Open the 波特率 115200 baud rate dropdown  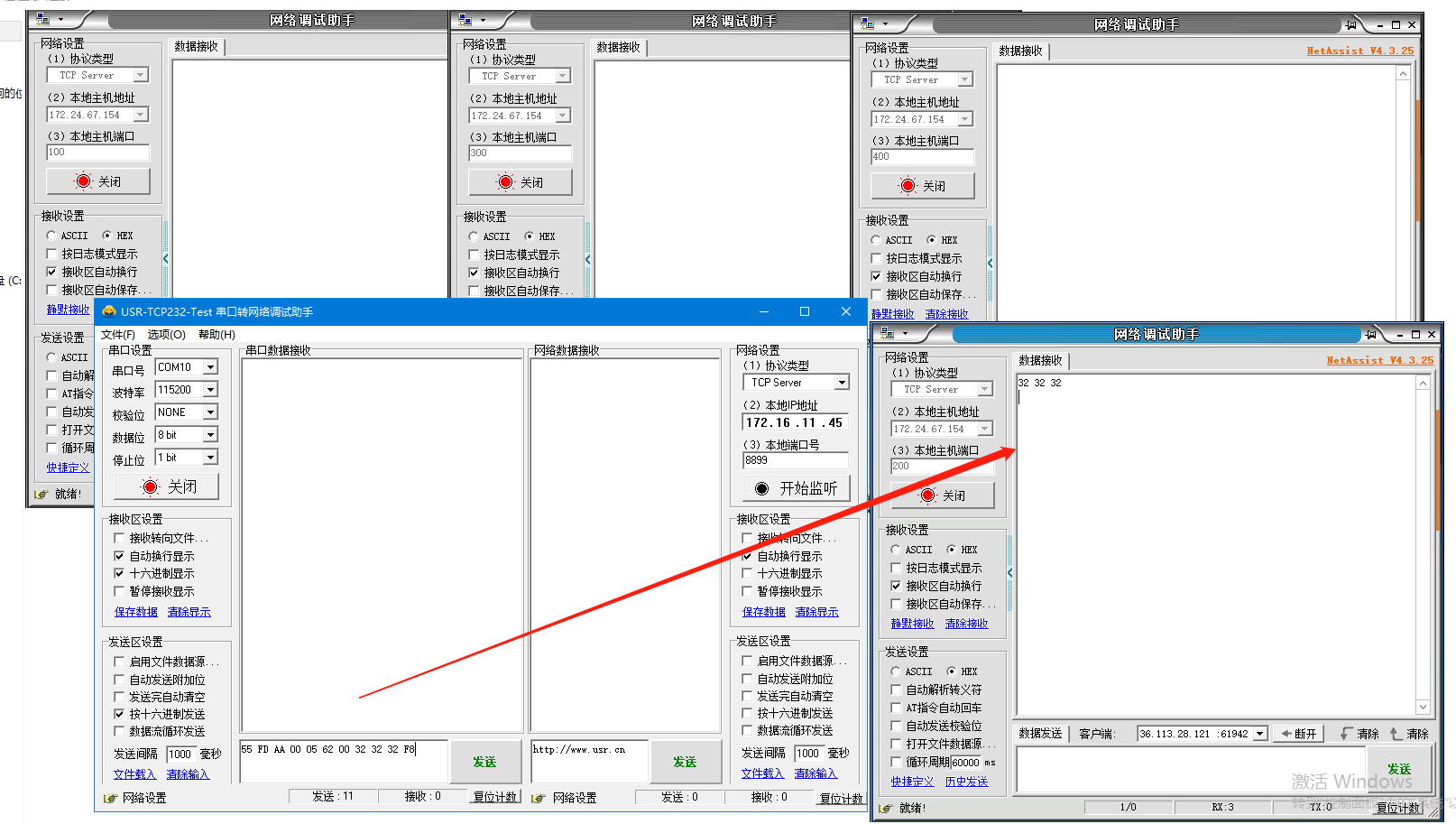[210, 390]
